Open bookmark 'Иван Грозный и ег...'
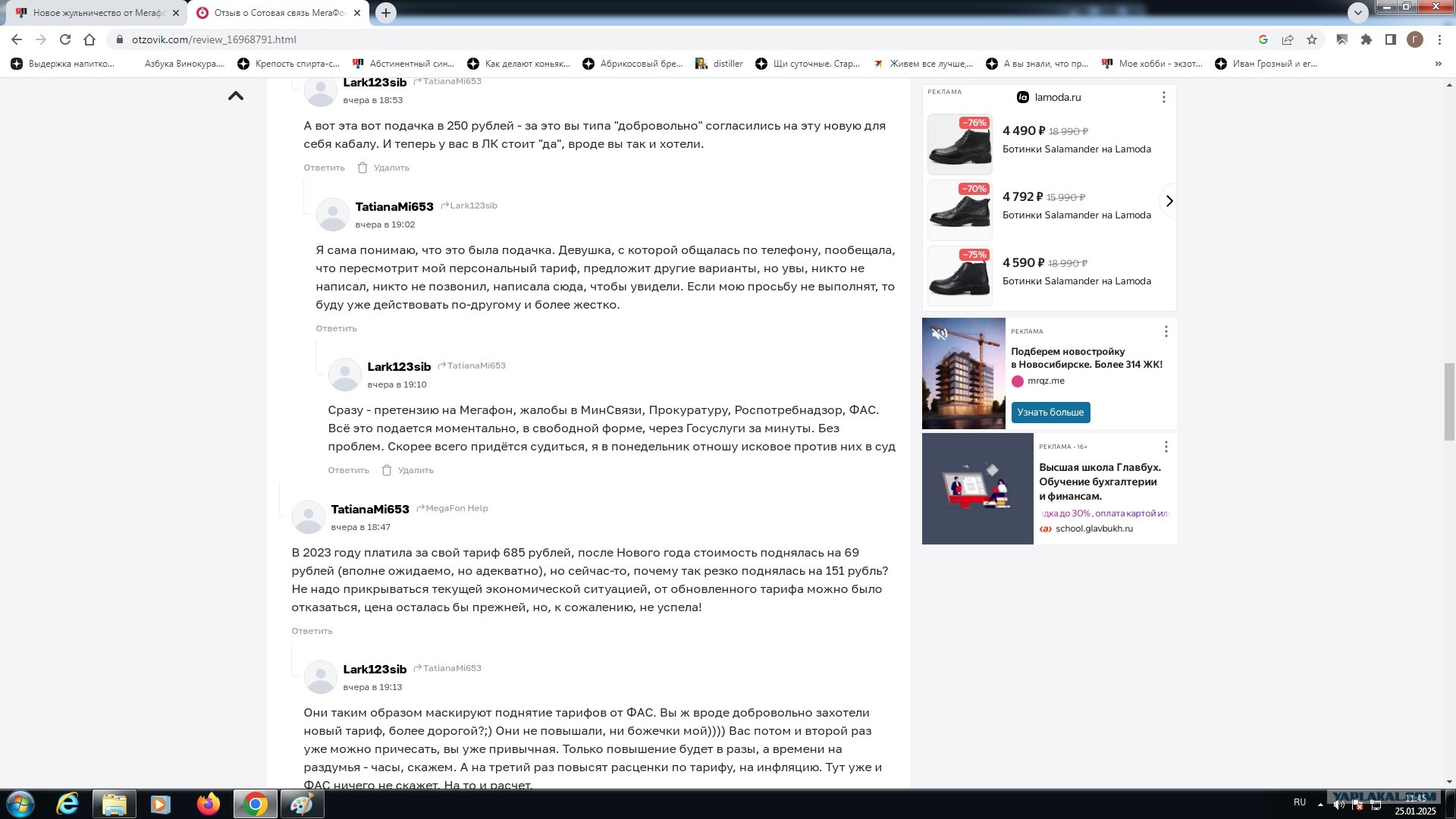 [x=1266, y=64]
